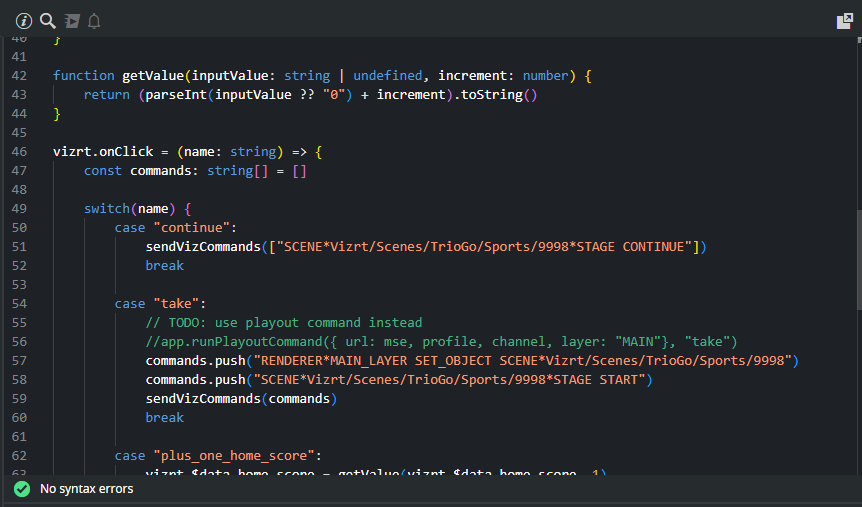Open the script info icon
This screenshot has height=507, width=862.
24,20
